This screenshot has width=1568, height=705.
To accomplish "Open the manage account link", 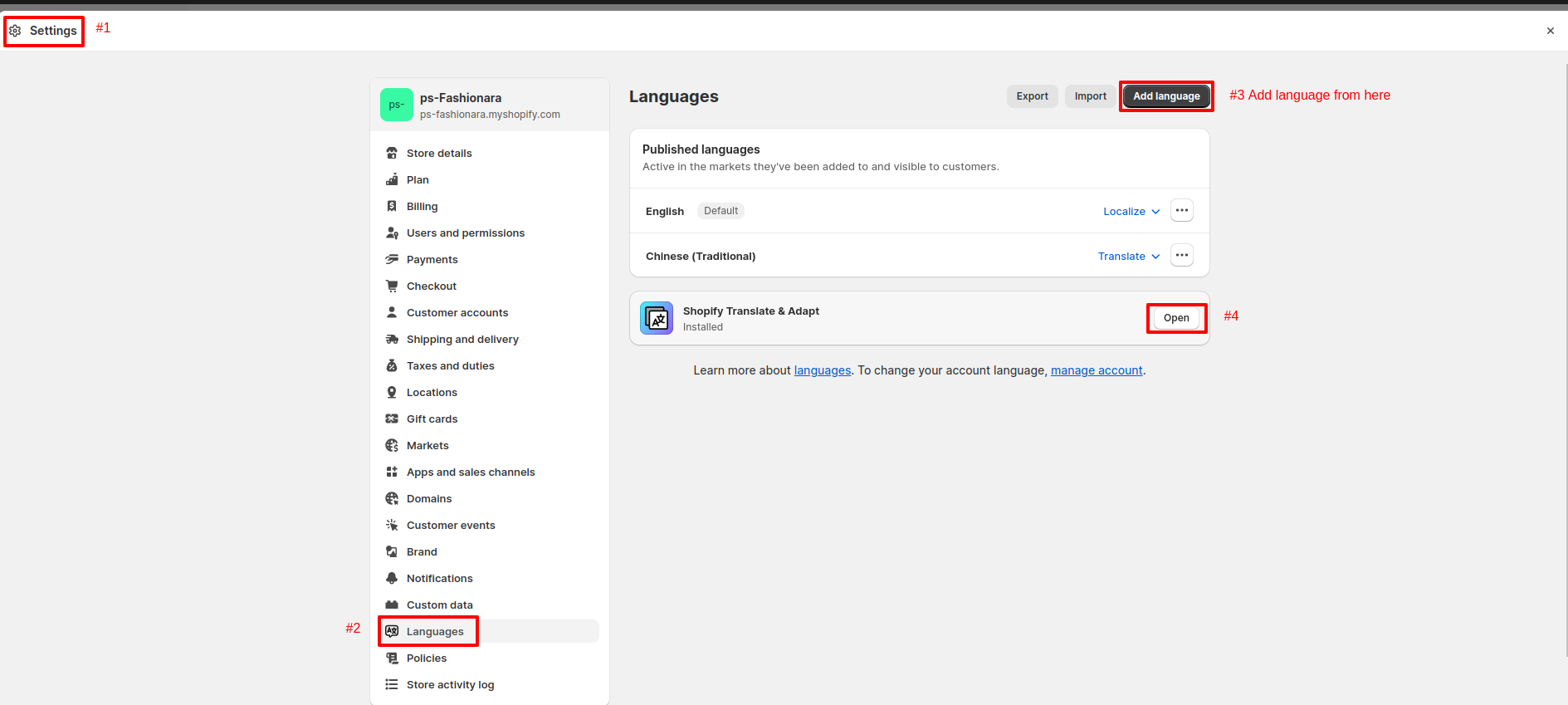I will 1097,370.
